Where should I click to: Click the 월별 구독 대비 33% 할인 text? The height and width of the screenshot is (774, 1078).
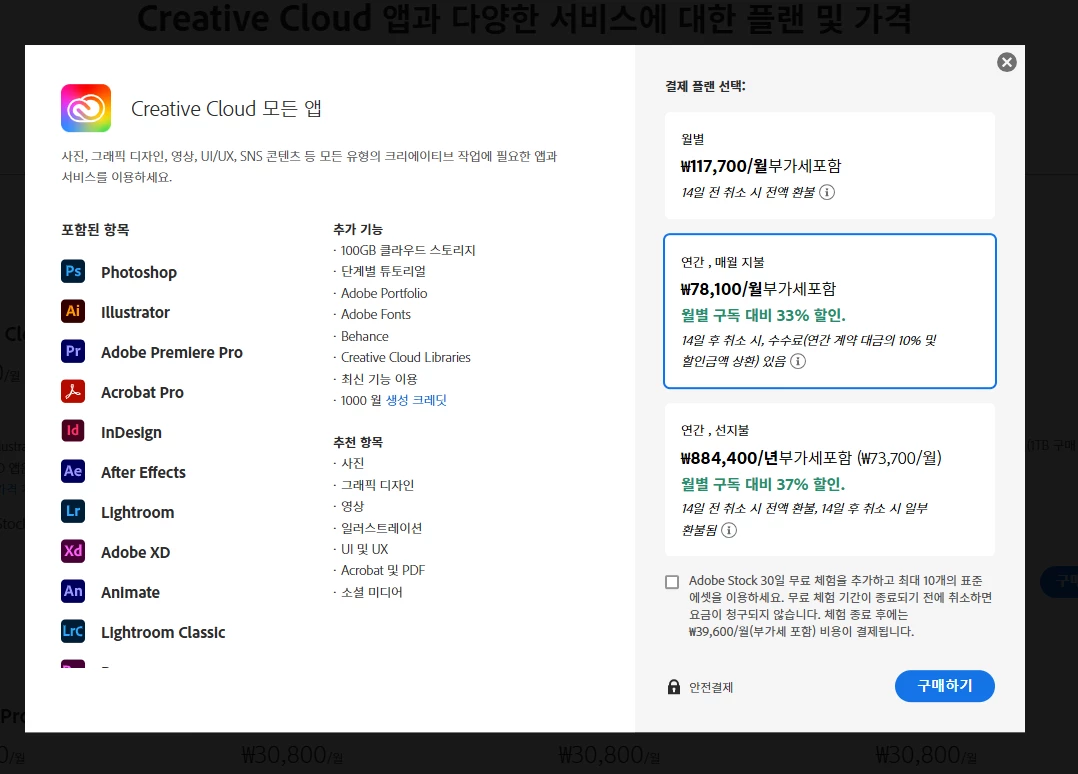(x=763, y=316)
